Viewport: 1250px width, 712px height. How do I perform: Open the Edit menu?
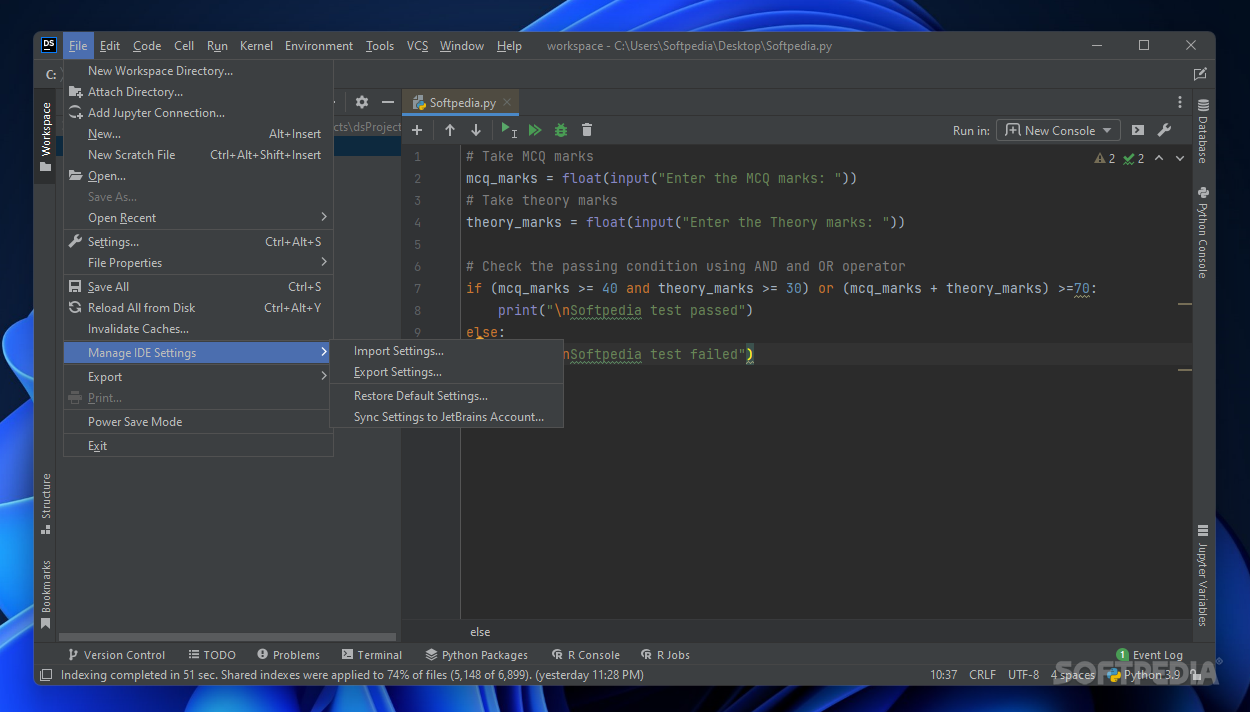[110, 45]
